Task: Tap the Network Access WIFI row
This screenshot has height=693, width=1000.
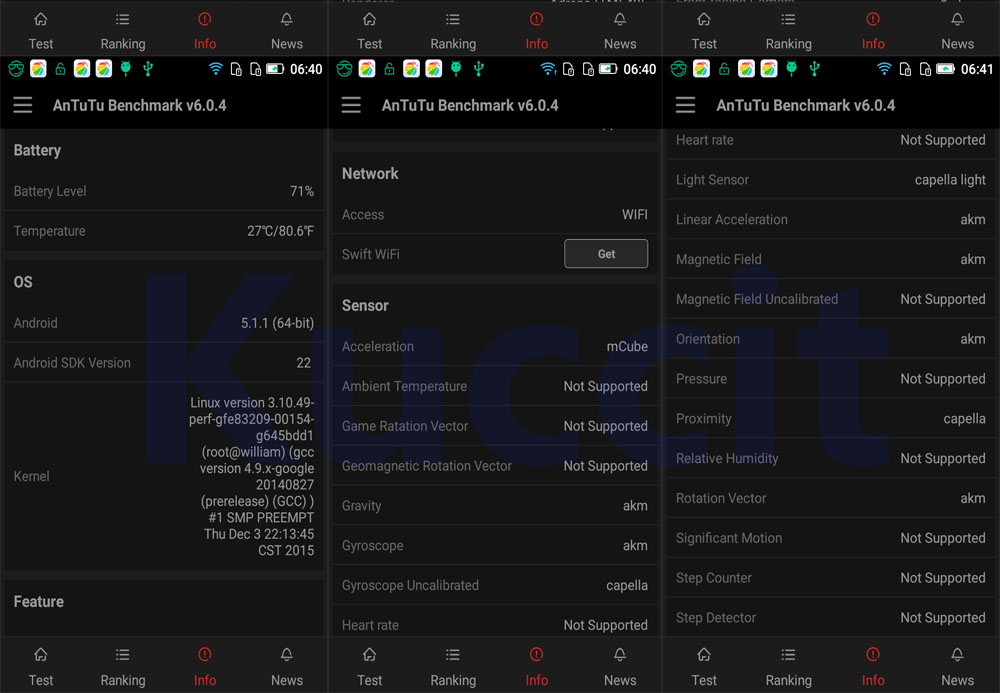Action: (494, 214)
